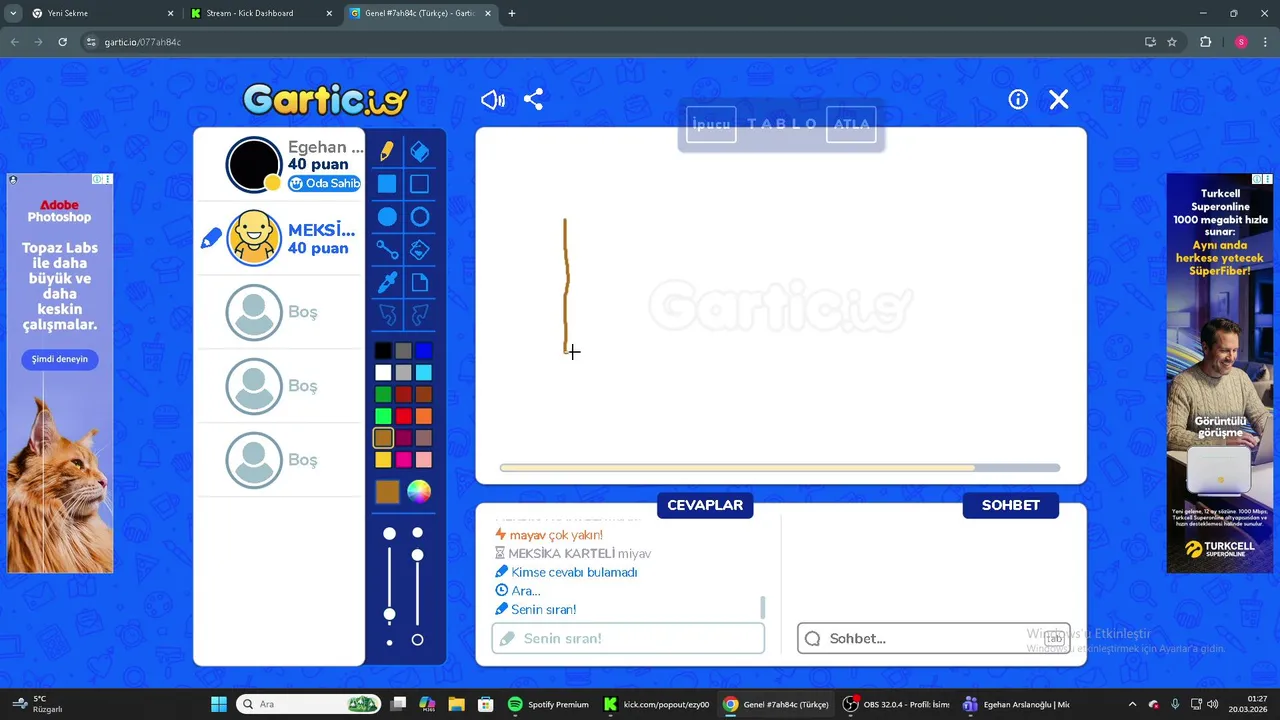Click the brush size slider handle

click(x=390, y=614)
